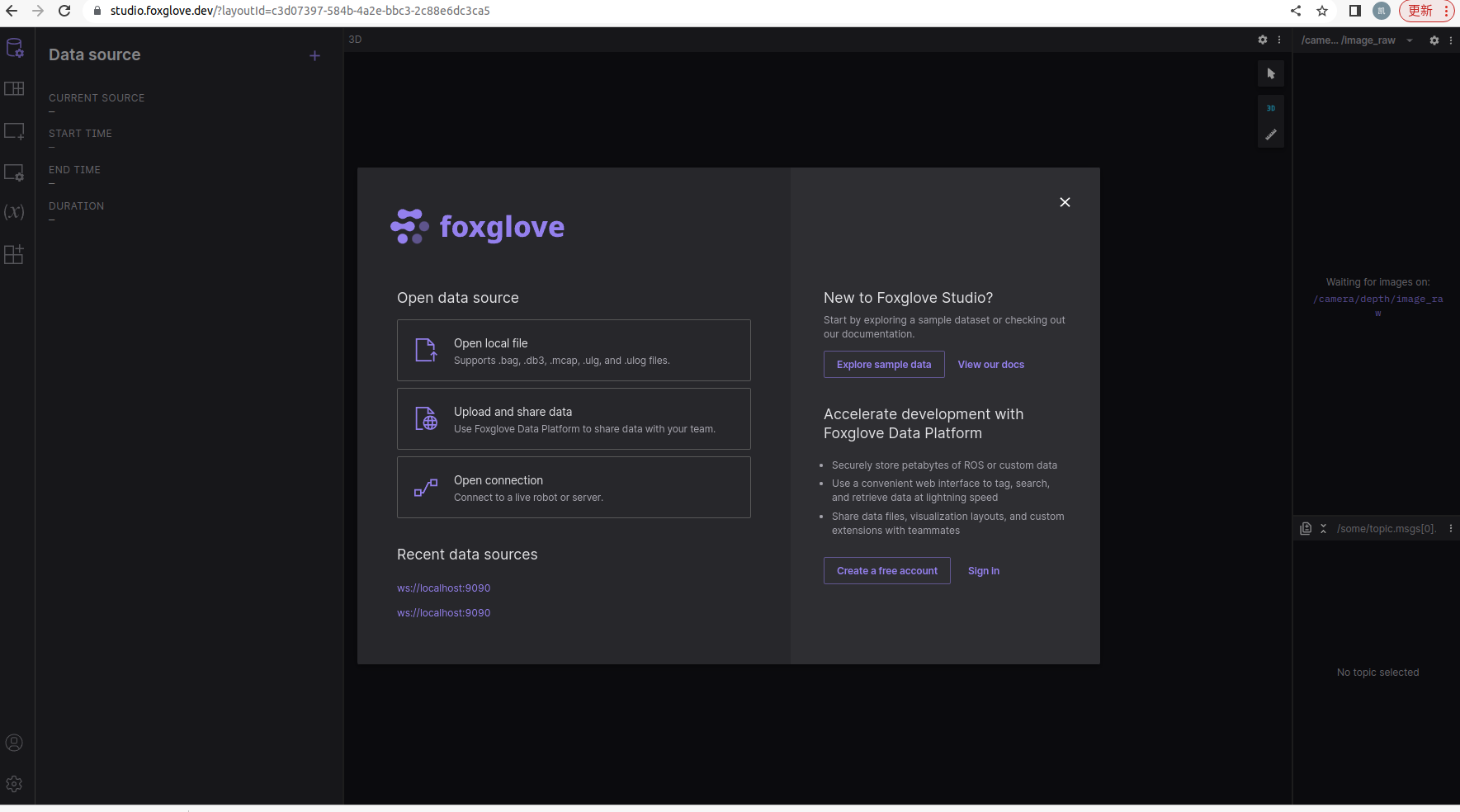Open the Panel settings sidebar icon
This screenshot has height=812, width=1460.
click(15, 172)
